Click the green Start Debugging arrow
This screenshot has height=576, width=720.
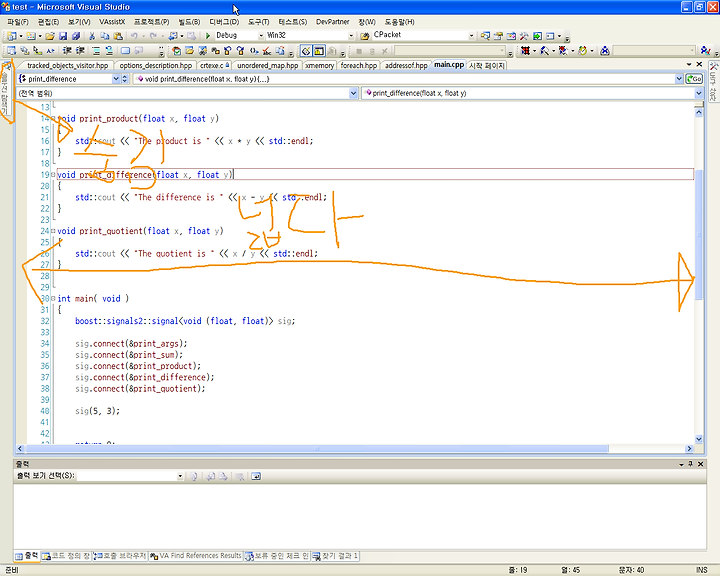click(208, 36)
